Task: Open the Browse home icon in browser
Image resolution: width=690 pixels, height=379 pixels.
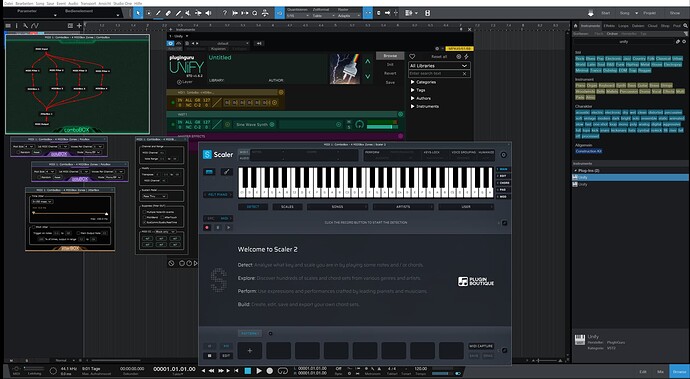Action: click(x=576, y=26)
